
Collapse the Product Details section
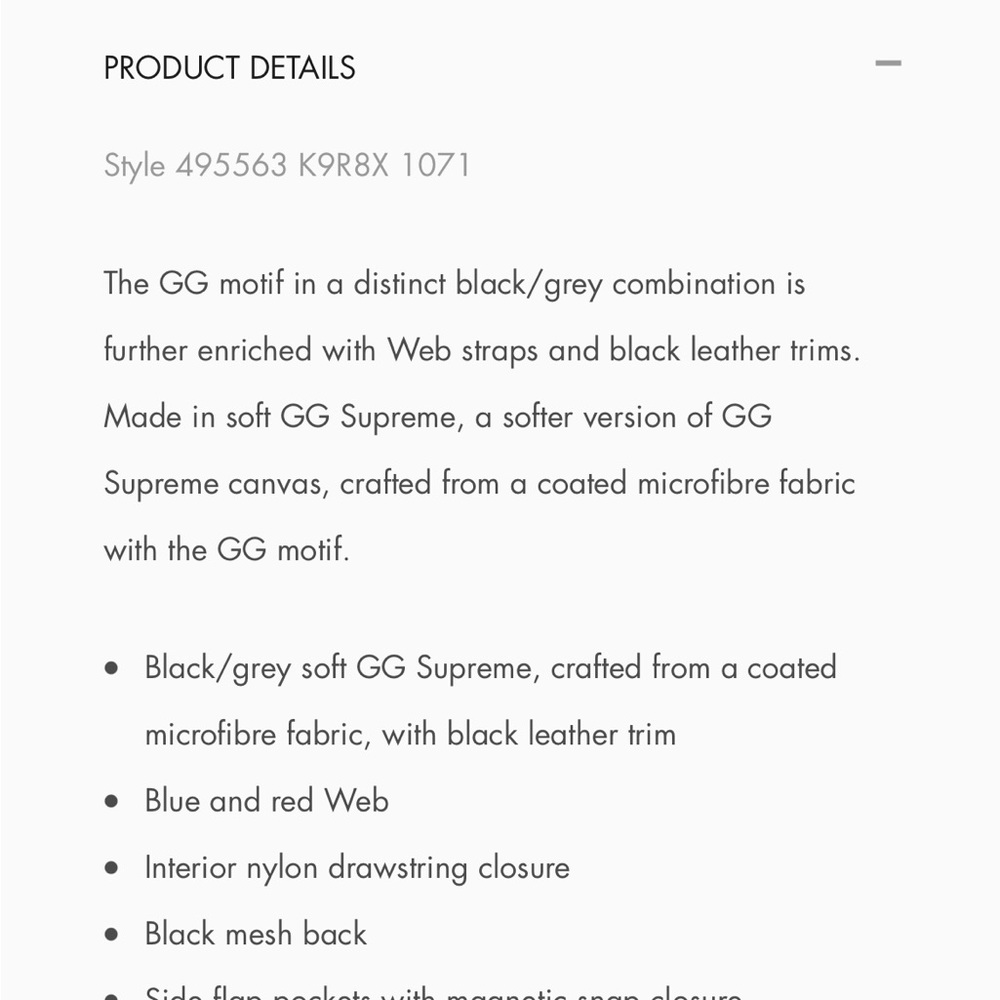(x=888, y=63)
